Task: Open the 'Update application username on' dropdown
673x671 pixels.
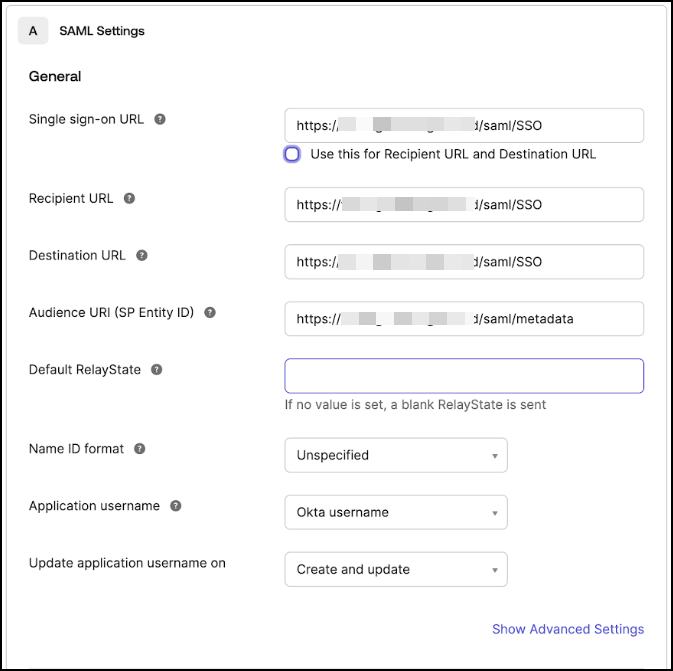Action: [x=396, y=569]
